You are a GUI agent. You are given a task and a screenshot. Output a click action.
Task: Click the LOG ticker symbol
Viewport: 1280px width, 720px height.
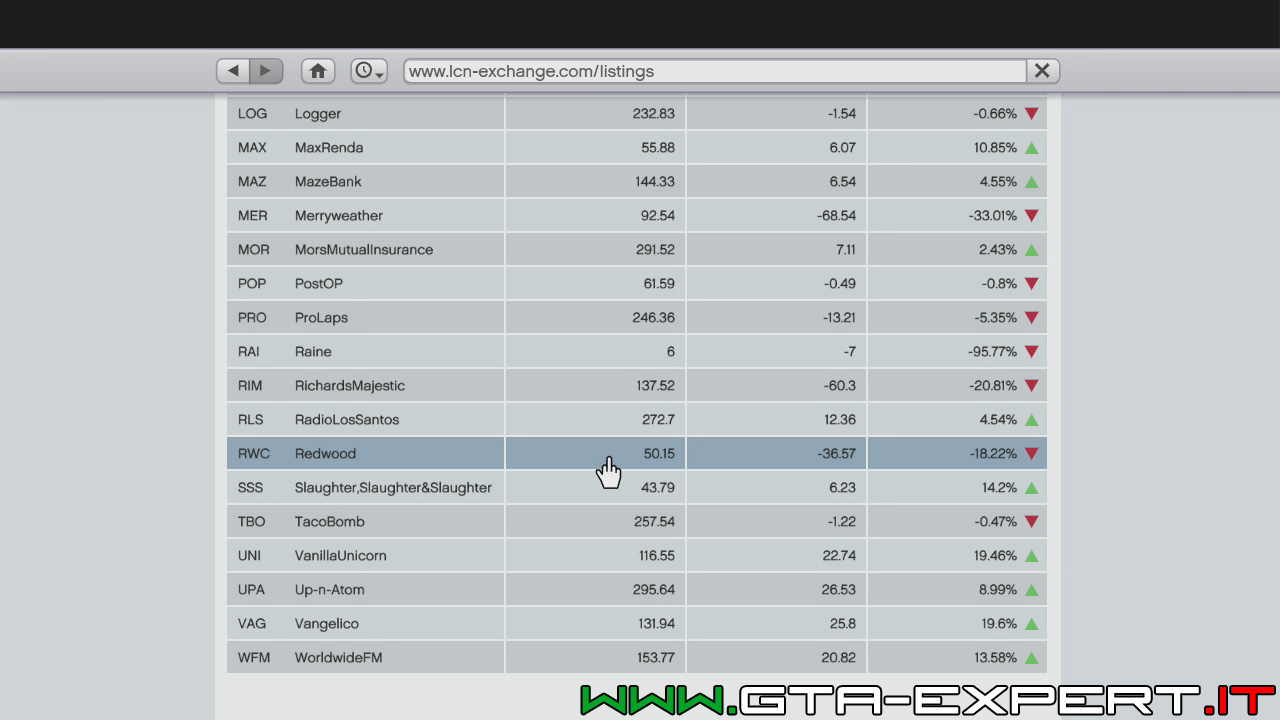click(252, 114)
